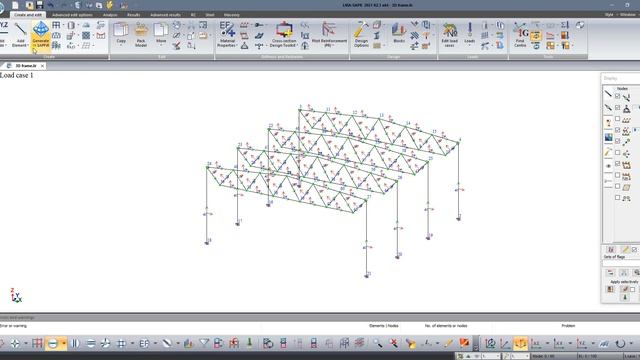Click the Undo arrow in the quick access toolbar
Viewport: 640px width, 360px height.
[51, 5]
